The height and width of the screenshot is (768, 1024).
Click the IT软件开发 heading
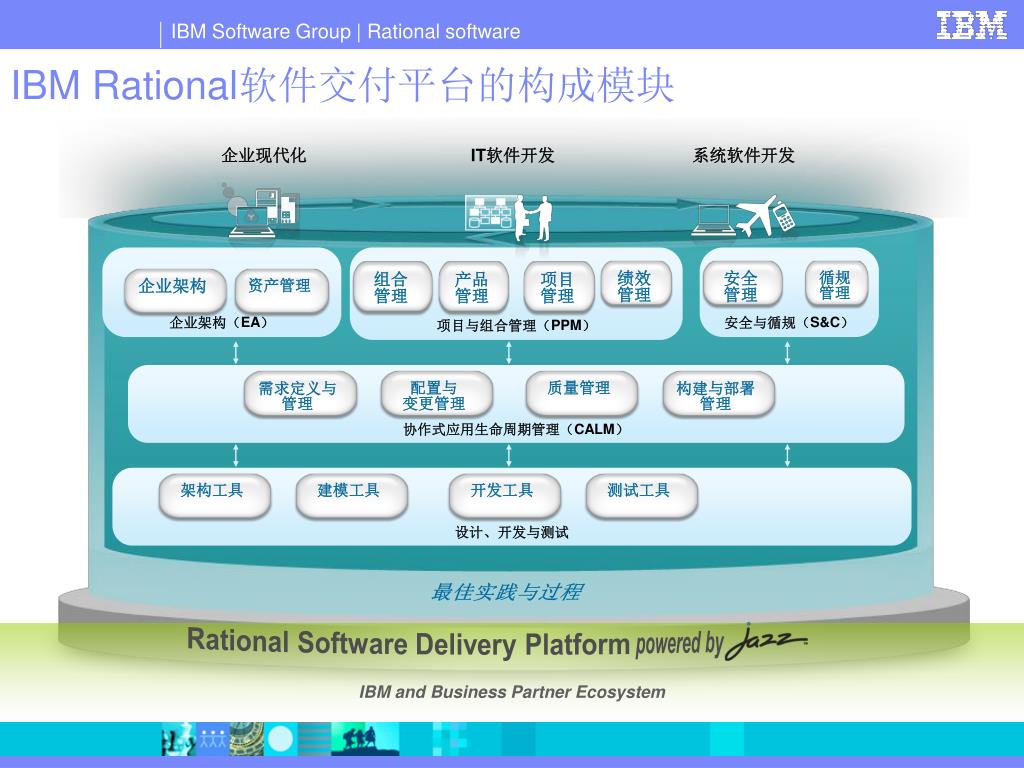512,155
